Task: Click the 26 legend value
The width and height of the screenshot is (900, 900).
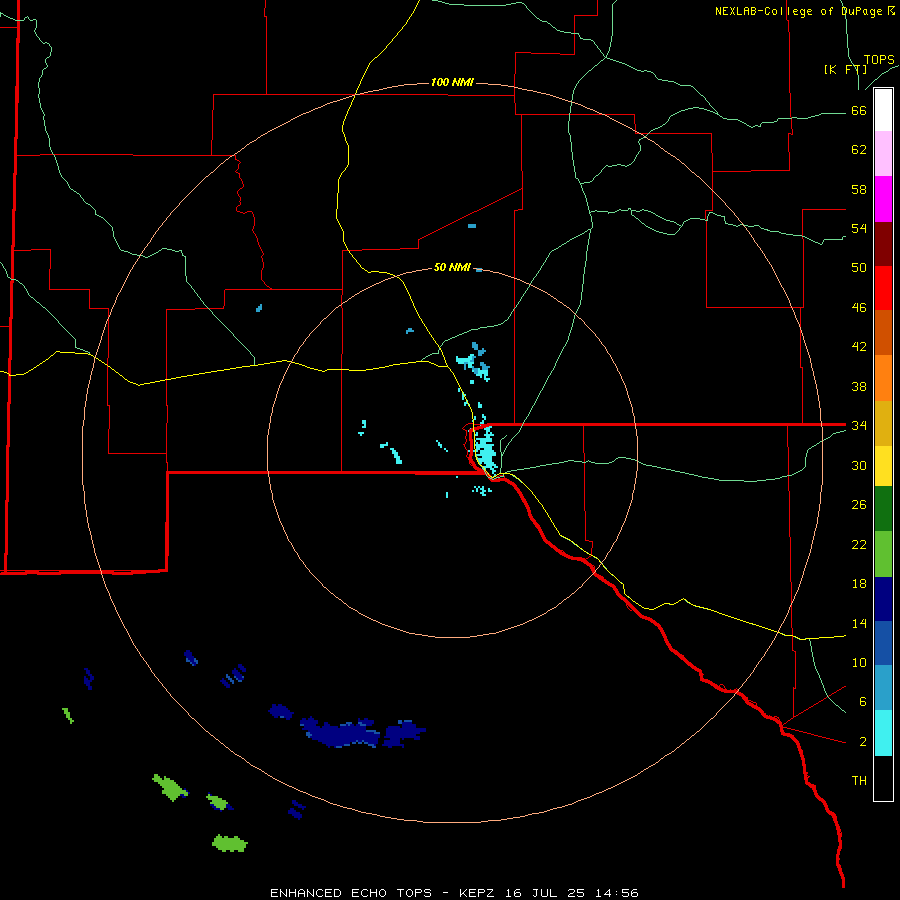Action: (859, 505)
